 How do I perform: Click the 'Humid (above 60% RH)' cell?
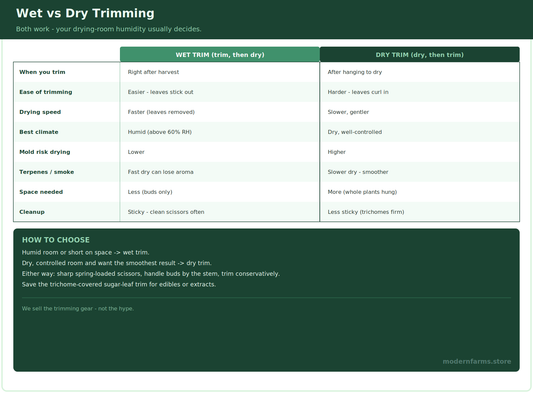(220, 132)
